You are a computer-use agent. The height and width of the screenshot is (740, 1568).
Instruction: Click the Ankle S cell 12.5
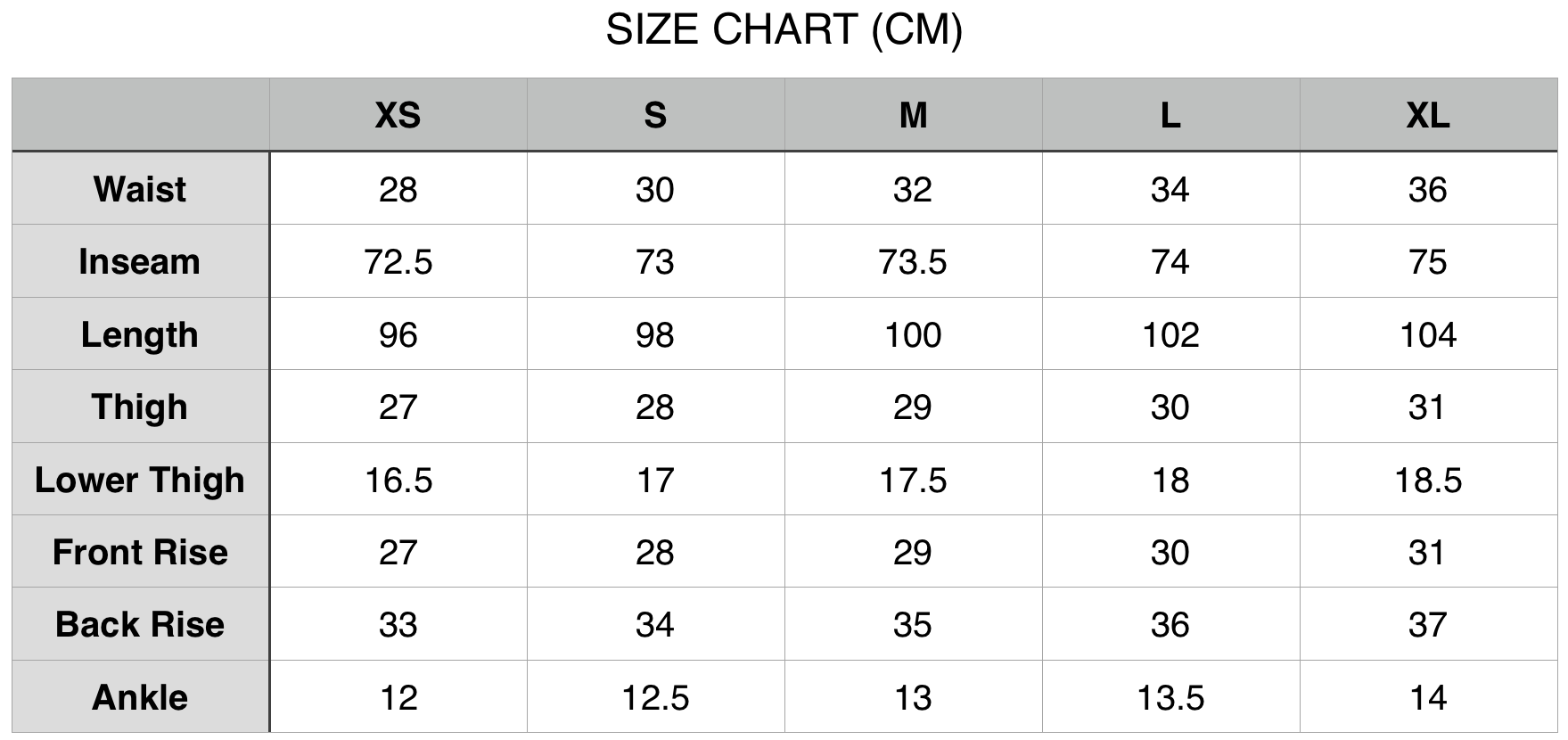click(x=655, y=698)
